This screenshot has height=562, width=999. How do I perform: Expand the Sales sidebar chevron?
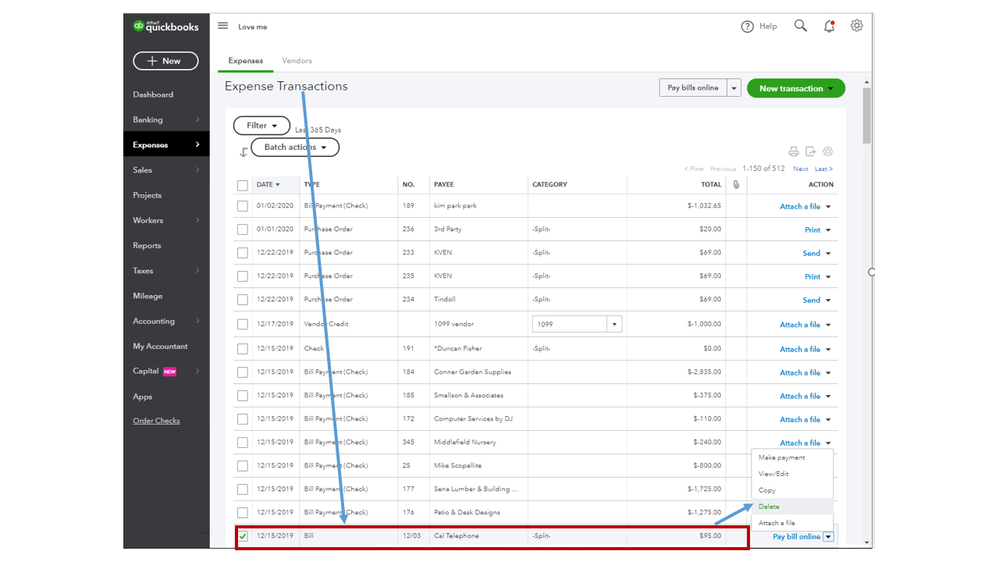[x=198, y=170]
